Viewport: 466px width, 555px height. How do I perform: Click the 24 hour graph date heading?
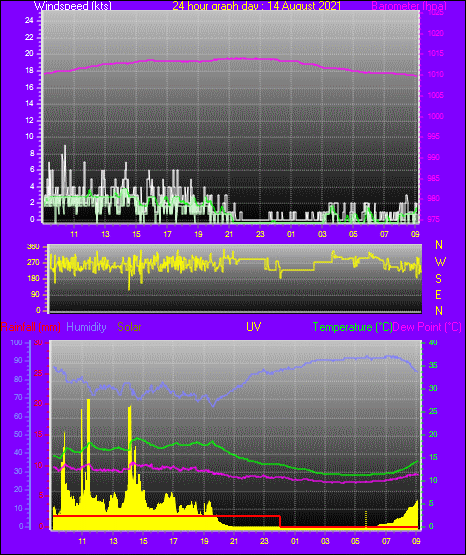[257, 6]
